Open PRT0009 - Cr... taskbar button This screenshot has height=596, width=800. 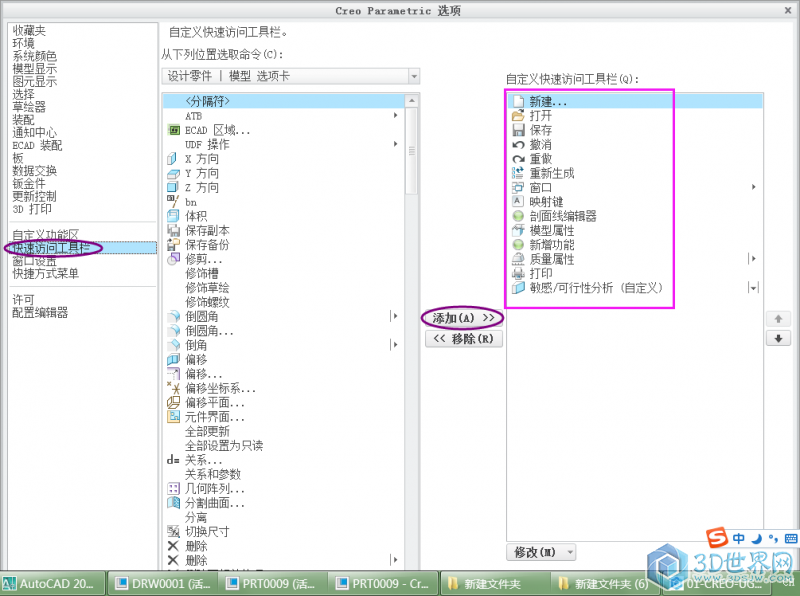click(384, 583)
